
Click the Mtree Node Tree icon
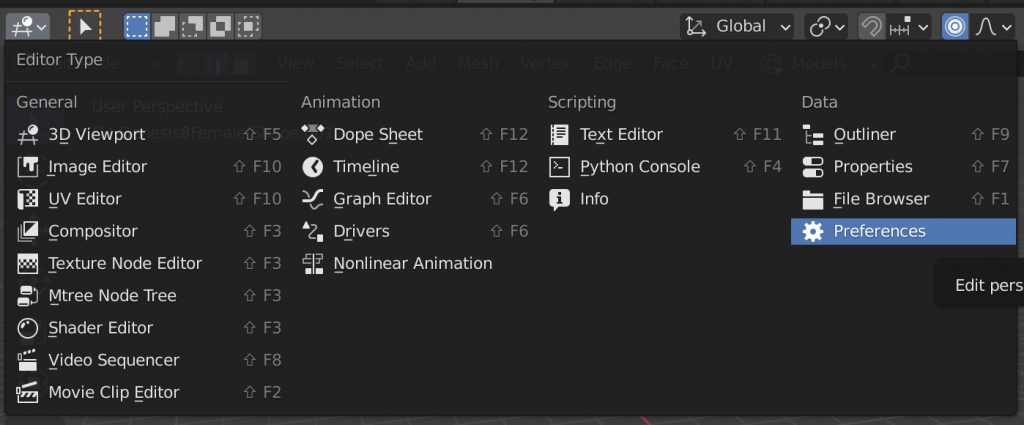tap(27, 296)
